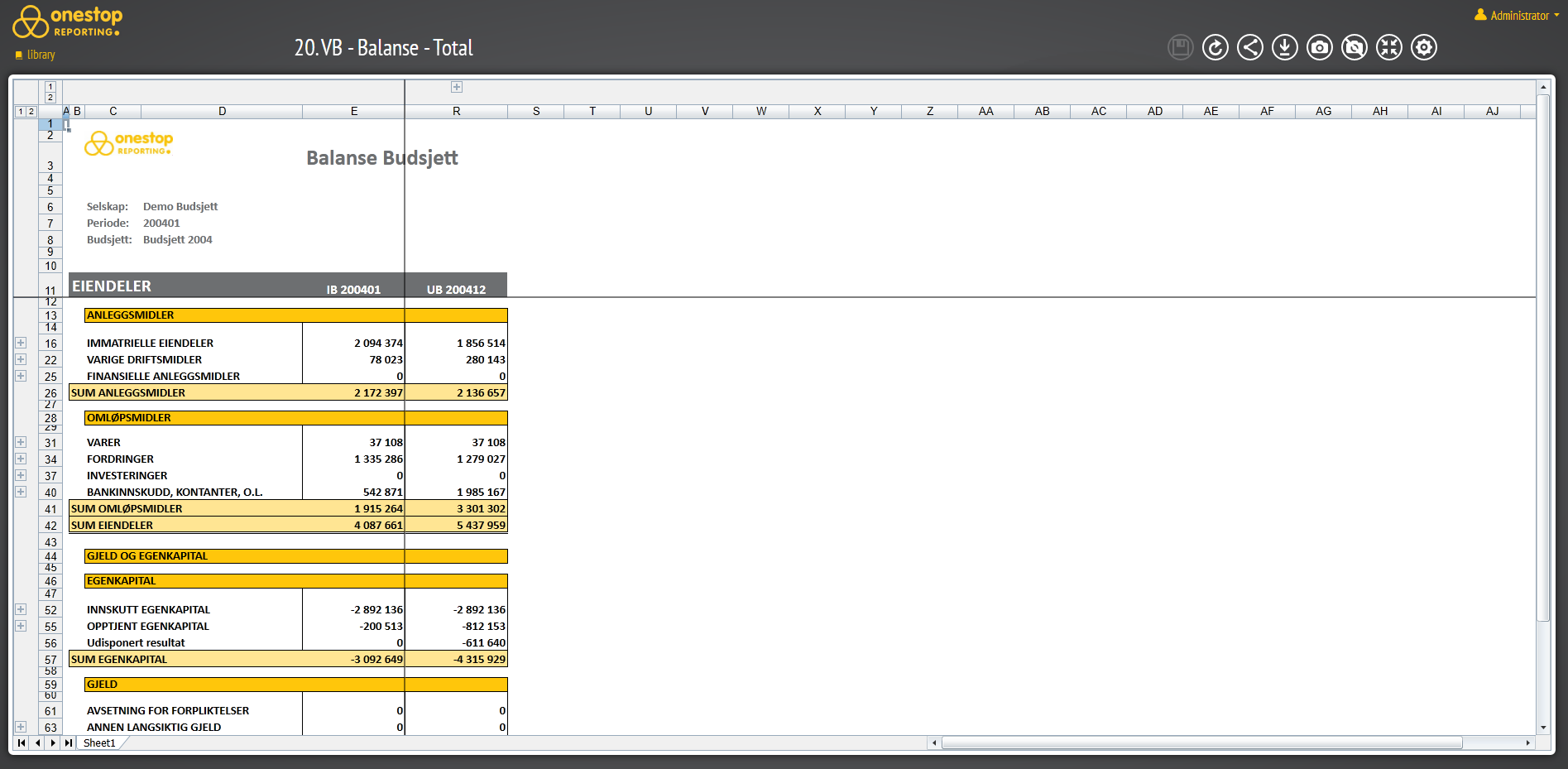Select column outline level 2 button

(x=50, y=97)
